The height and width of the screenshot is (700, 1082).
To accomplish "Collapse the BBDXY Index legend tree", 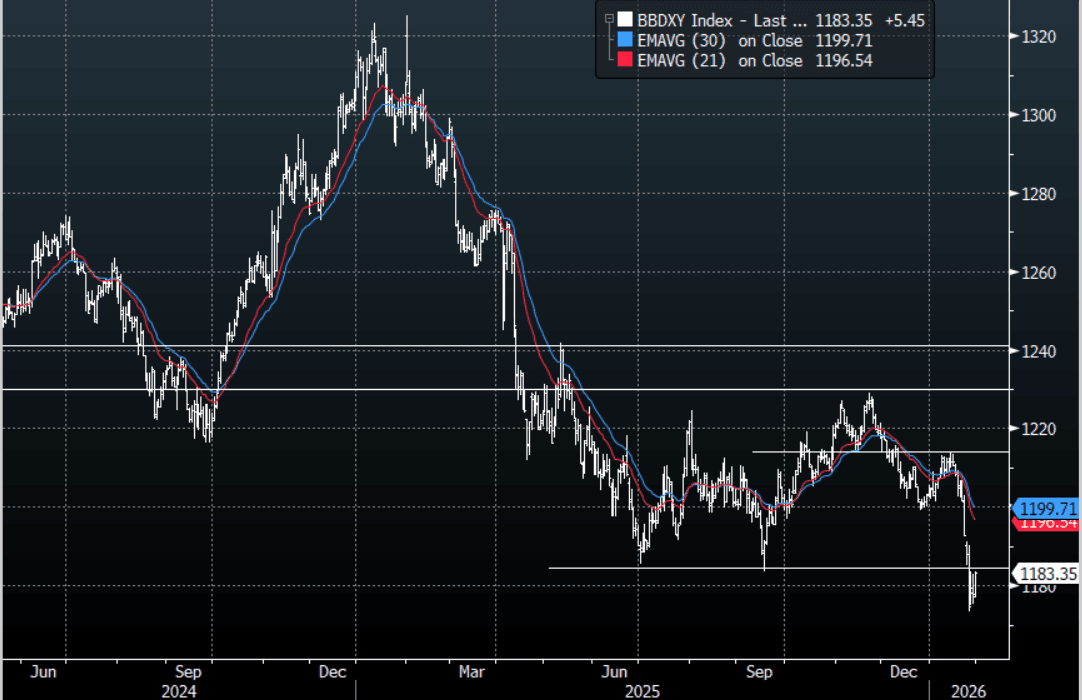I will (x=608, y=18).
